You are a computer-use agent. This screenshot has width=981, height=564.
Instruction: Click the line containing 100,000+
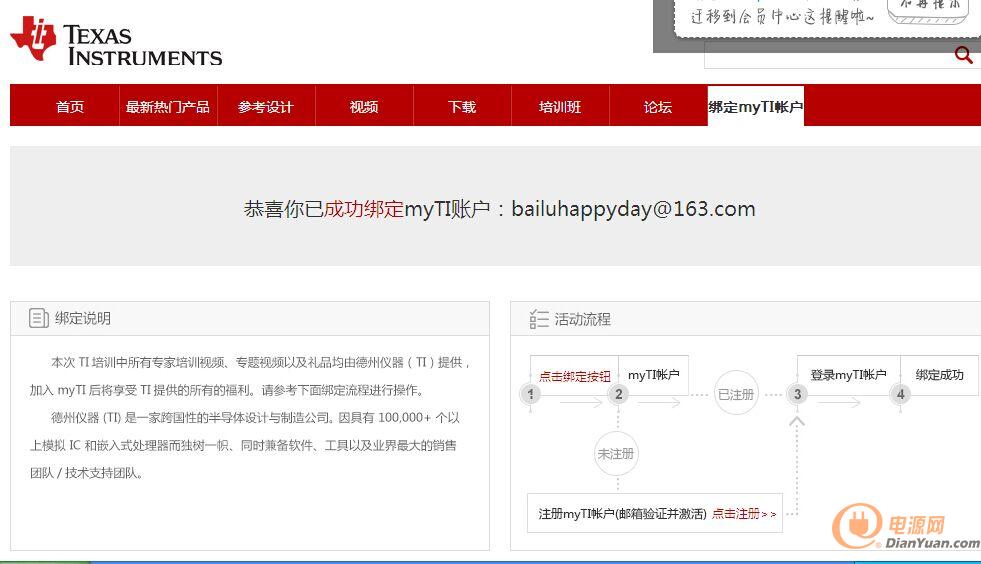pos(255,418)
